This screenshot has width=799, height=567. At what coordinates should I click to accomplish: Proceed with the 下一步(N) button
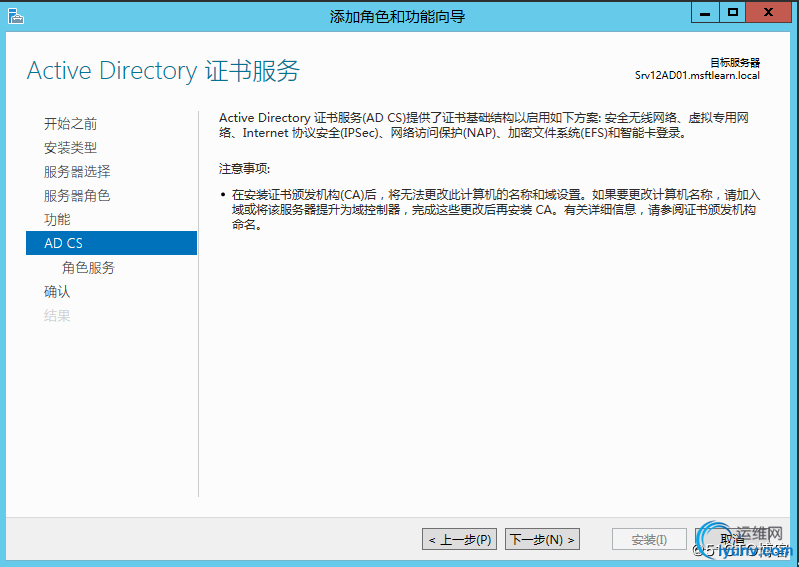(x=542, y=539)
